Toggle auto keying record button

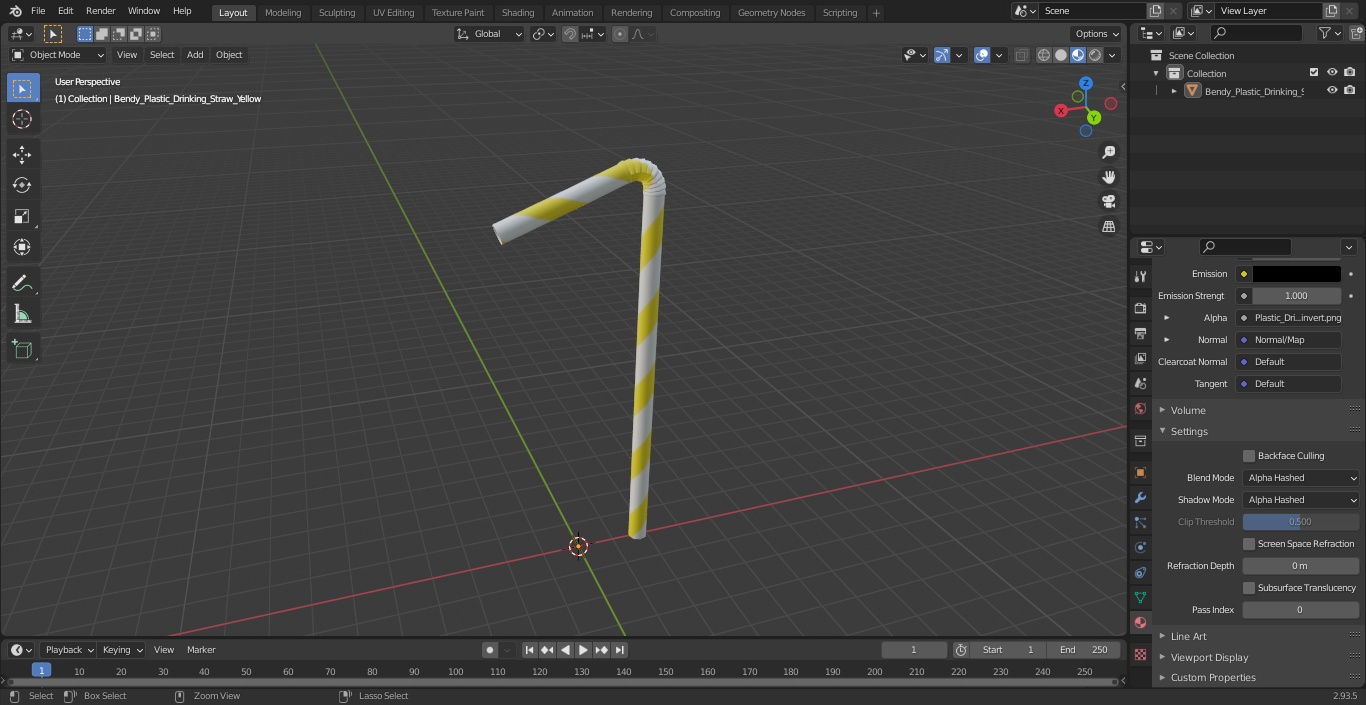coord(489,650)
